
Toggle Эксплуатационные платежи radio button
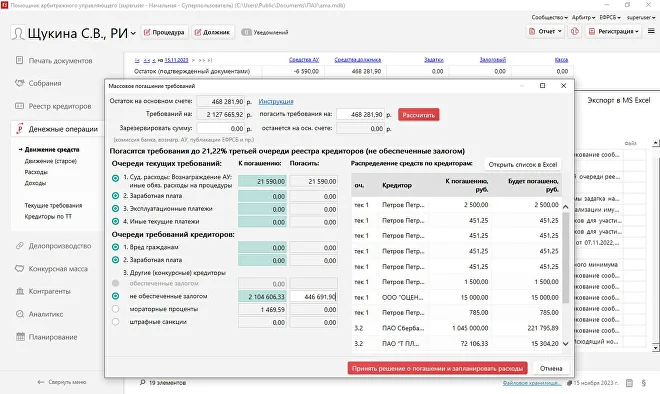[115, 208]
